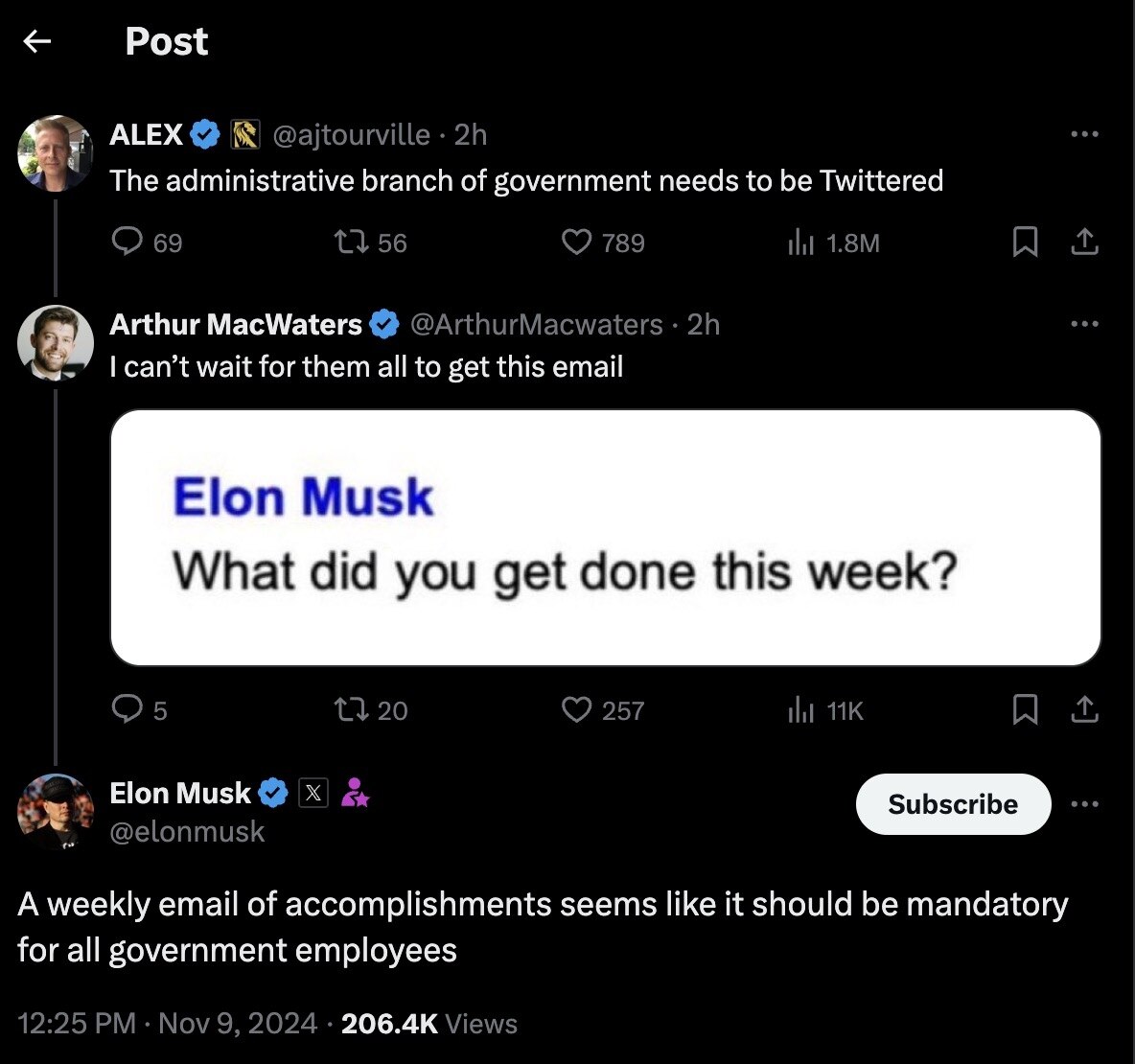Reply to ALEX's post

(127, 243)
